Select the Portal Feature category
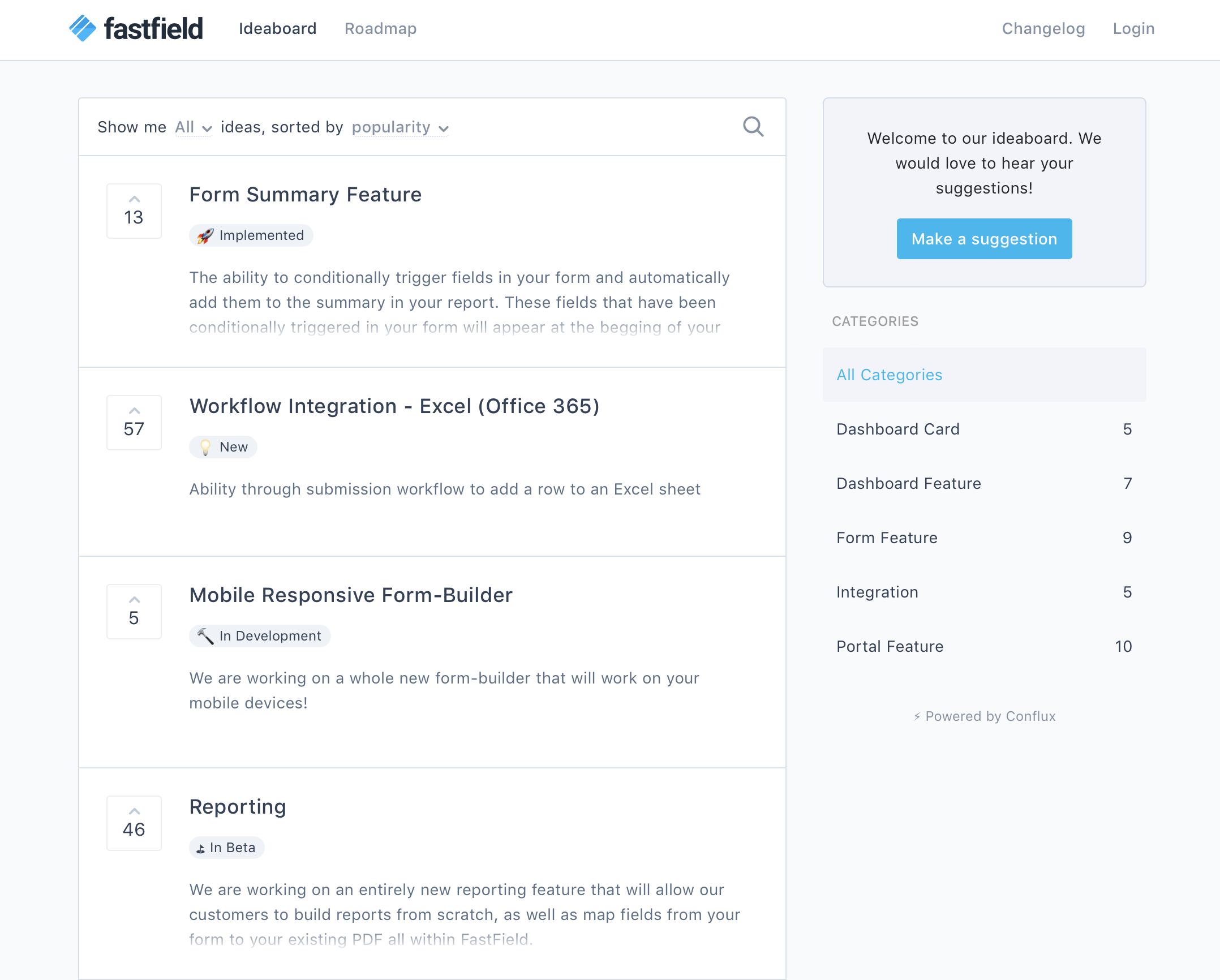The image size is (1220, 980). click(890, 646)
